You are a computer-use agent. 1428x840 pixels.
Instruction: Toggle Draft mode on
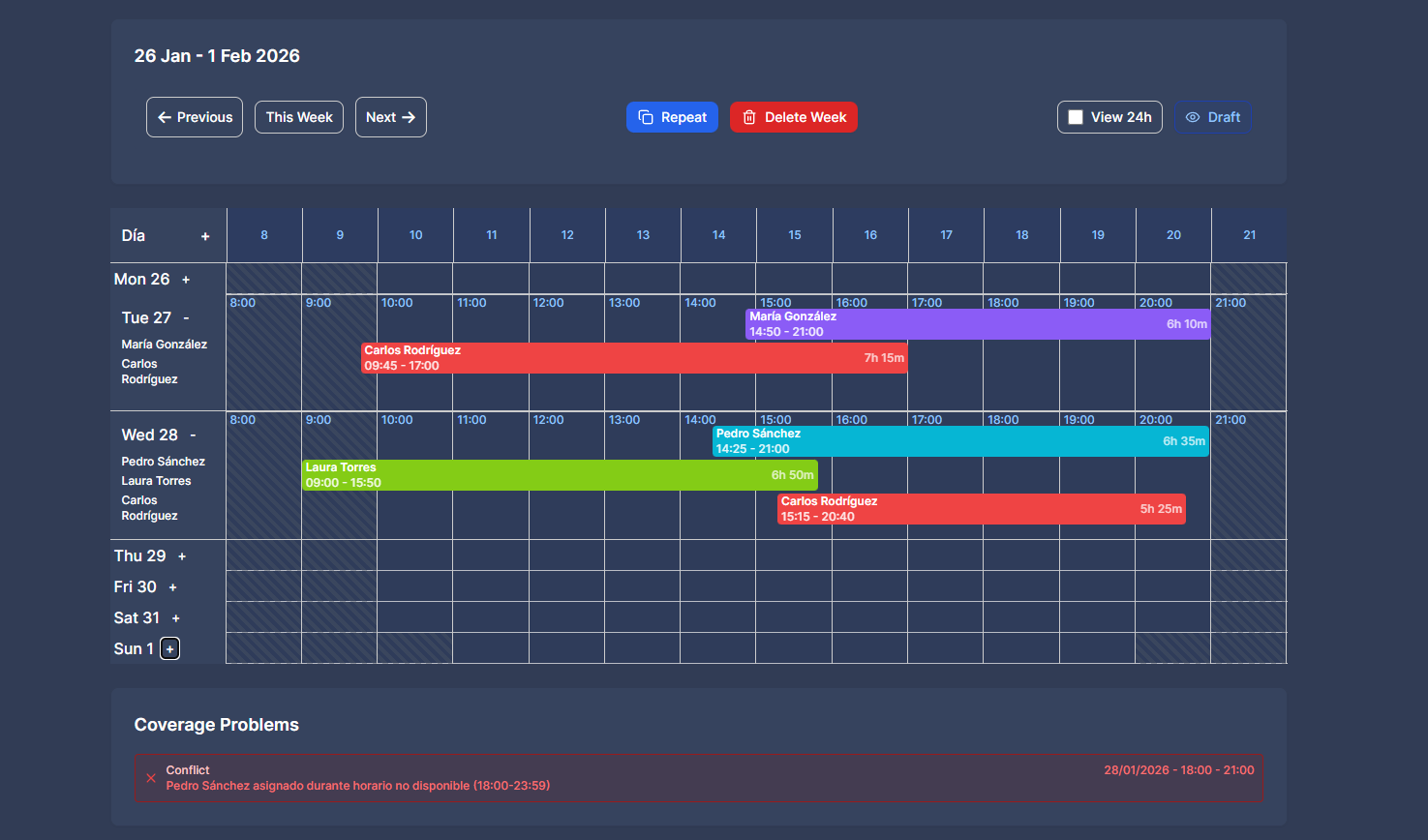click(1214, 116)
